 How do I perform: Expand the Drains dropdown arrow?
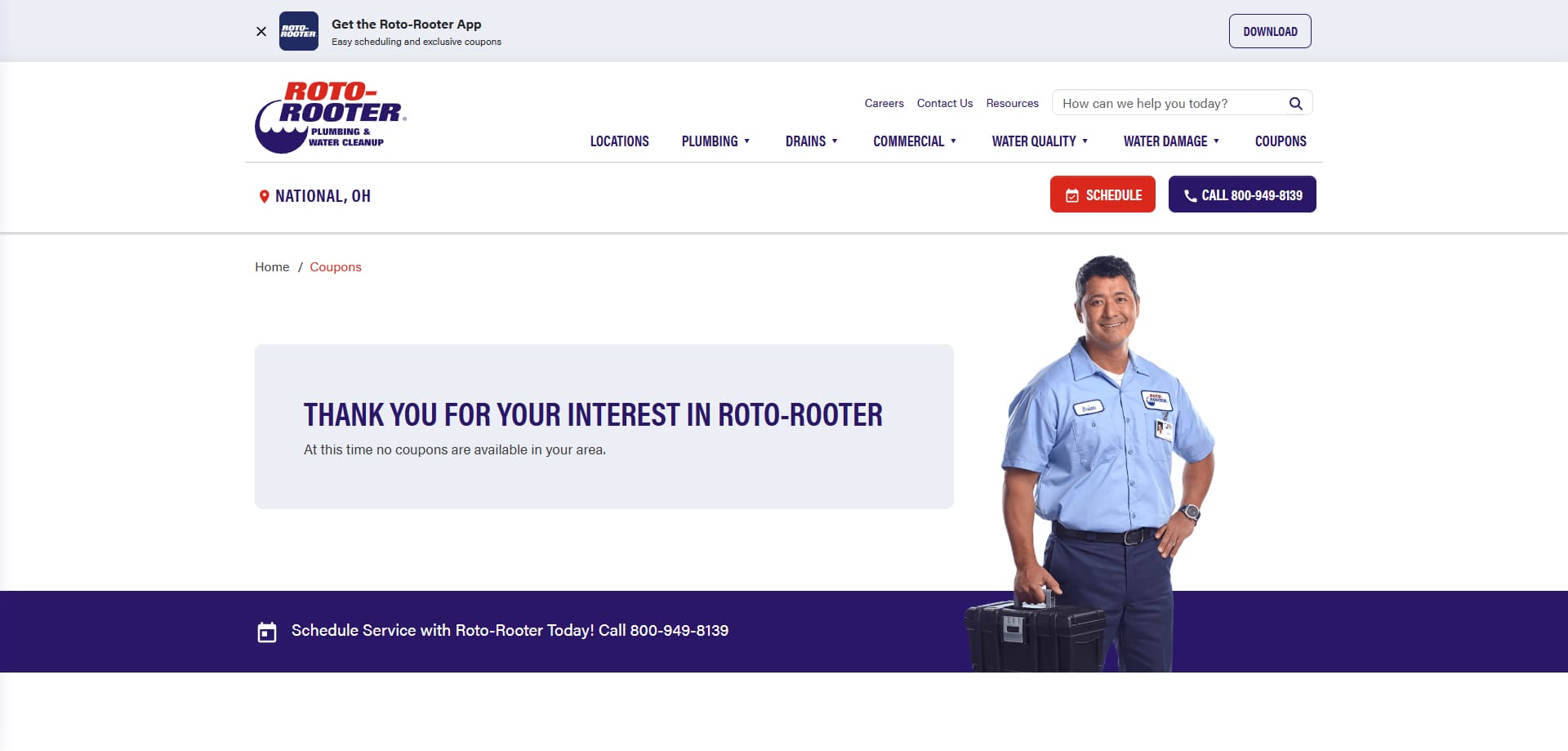835,141
